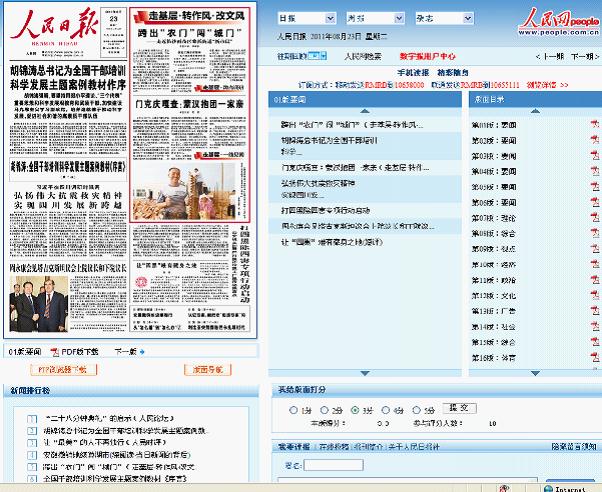Click the Internet zone globe in status bar

point(548,489)
